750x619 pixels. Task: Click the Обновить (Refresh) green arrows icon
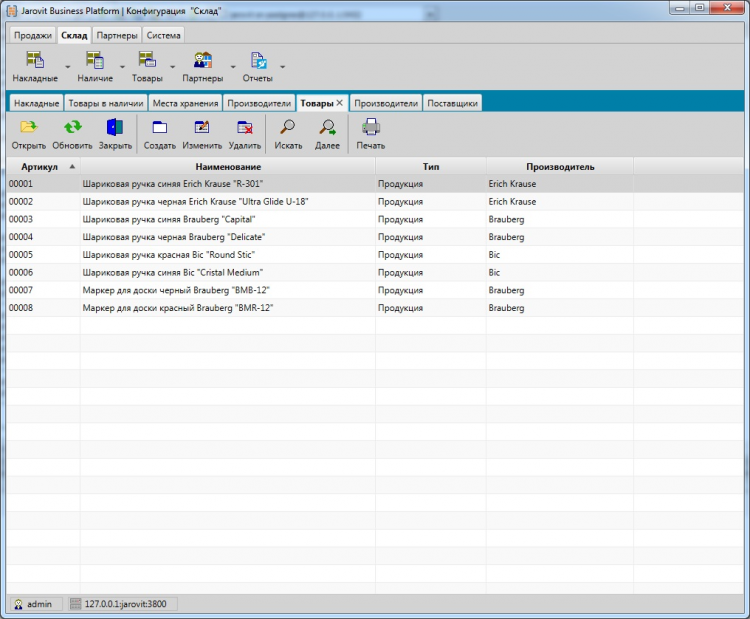(x=72, y=127)
